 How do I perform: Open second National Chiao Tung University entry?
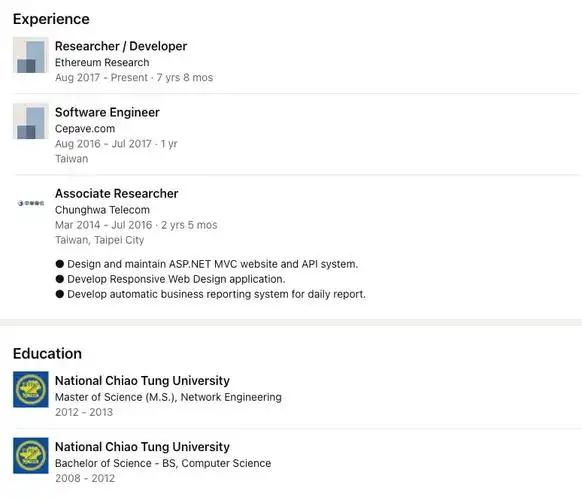[142, 447]
